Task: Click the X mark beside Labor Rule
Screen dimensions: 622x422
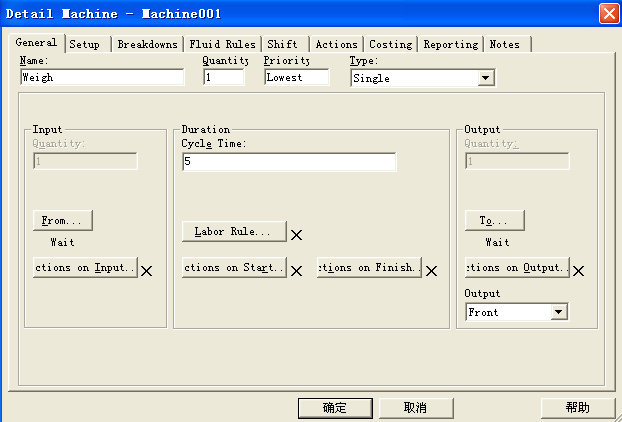Action: 296,235
